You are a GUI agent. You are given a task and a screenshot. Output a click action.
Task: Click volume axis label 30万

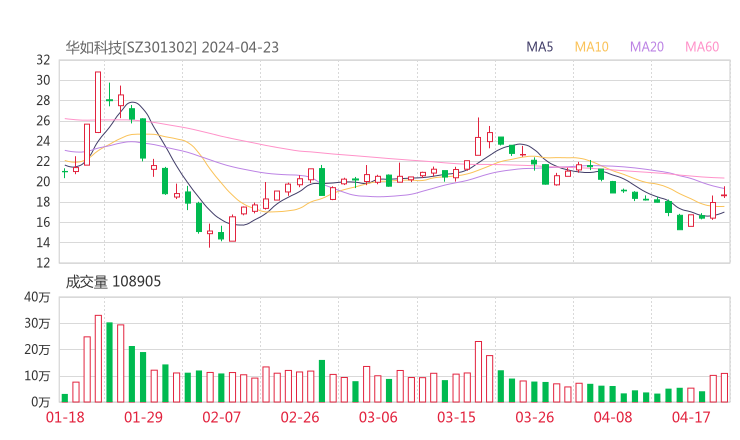point(37,323)
